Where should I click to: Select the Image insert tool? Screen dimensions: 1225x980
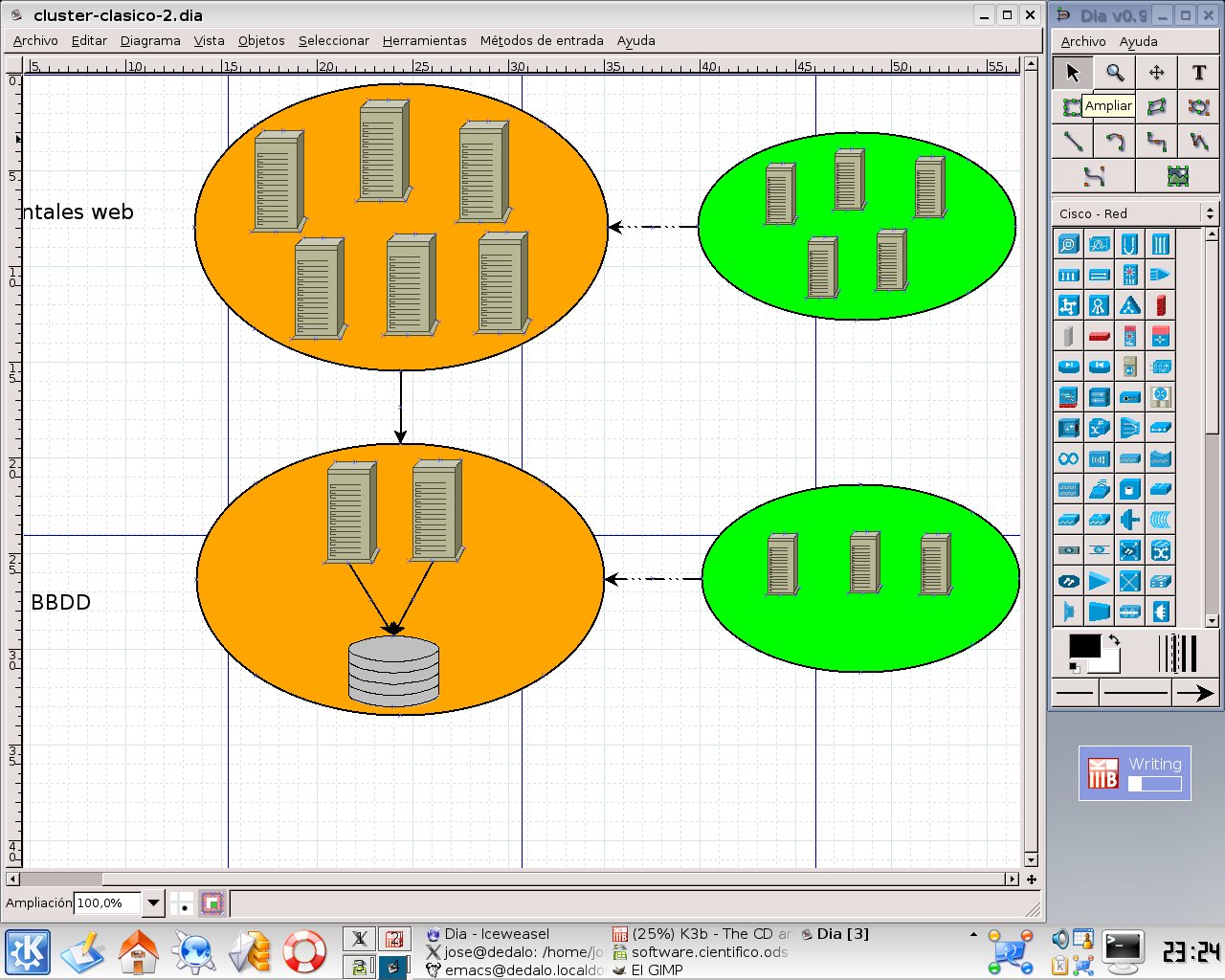1177,176
